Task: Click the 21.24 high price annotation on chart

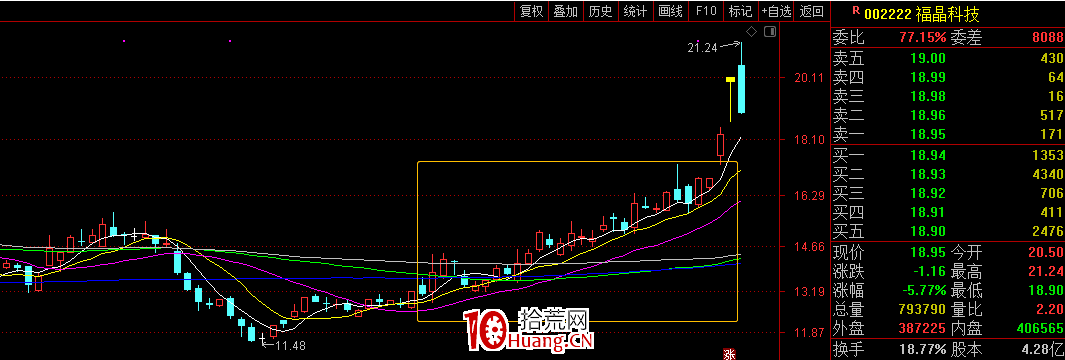Action: coord(702,48)
